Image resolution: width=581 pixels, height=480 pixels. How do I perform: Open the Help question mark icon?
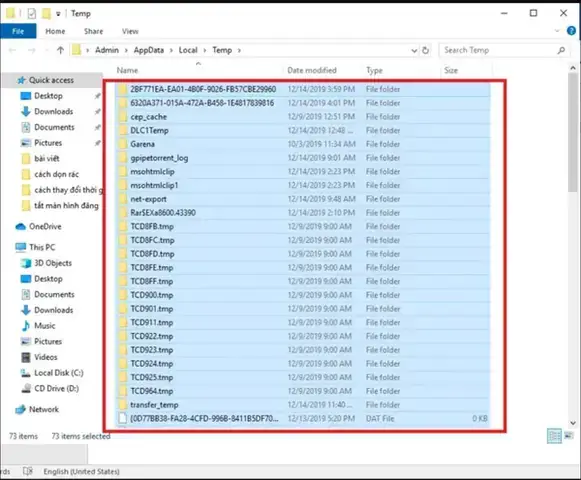(x=571, y=31)
